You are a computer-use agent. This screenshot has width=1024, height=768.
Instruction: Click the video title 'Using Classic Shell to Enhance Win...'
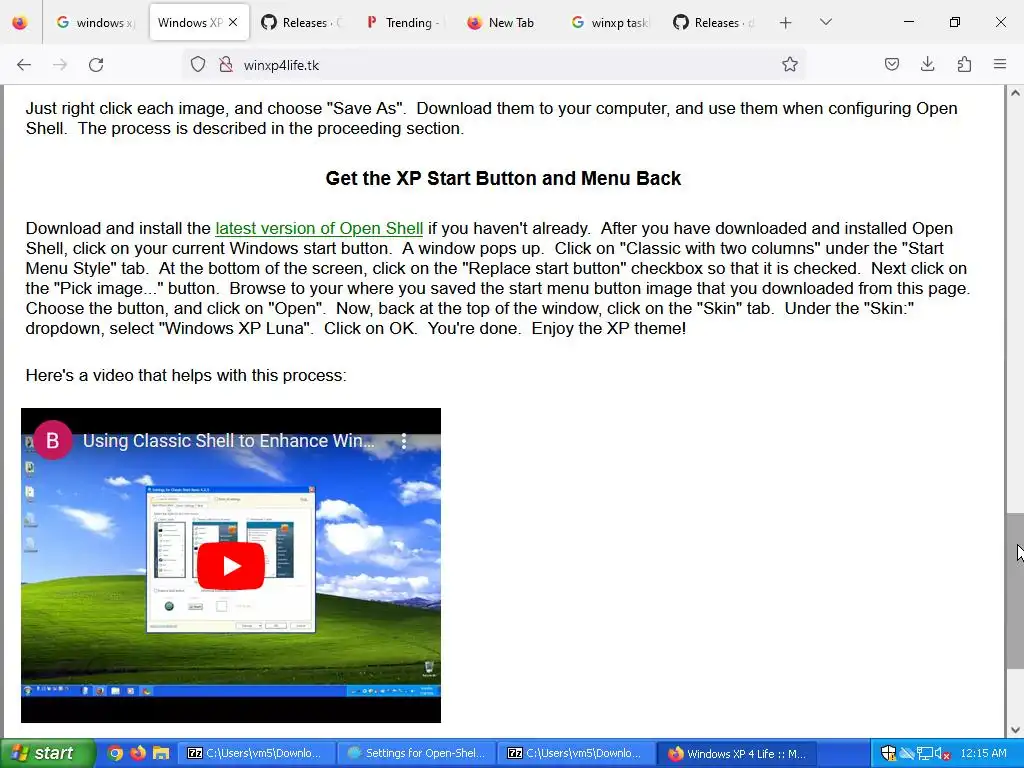[x=229, y=441]
